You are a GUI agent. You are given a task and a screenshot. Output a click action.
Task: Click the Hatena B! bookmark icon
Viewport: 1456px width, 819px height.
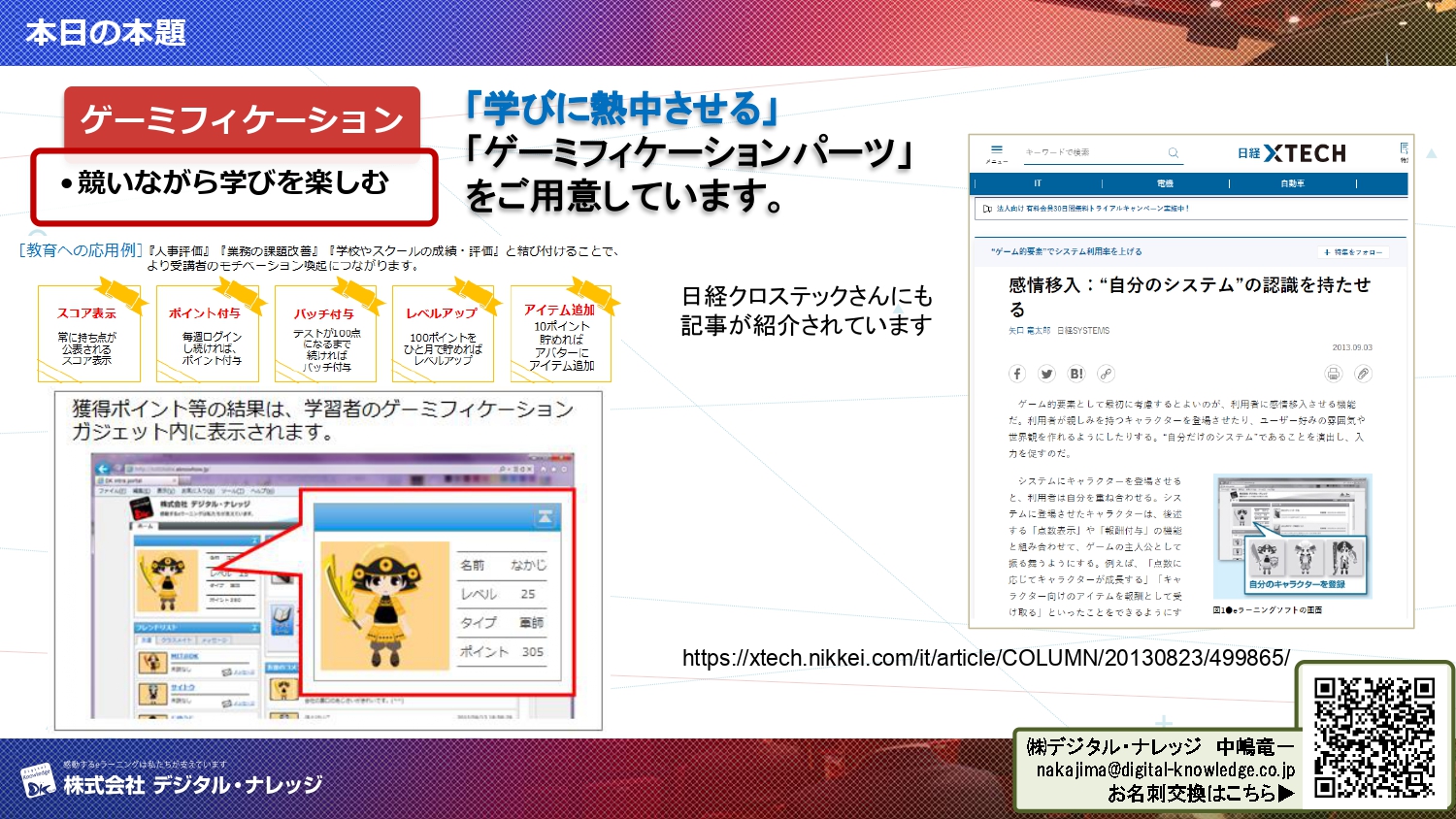pos(1075,374)
